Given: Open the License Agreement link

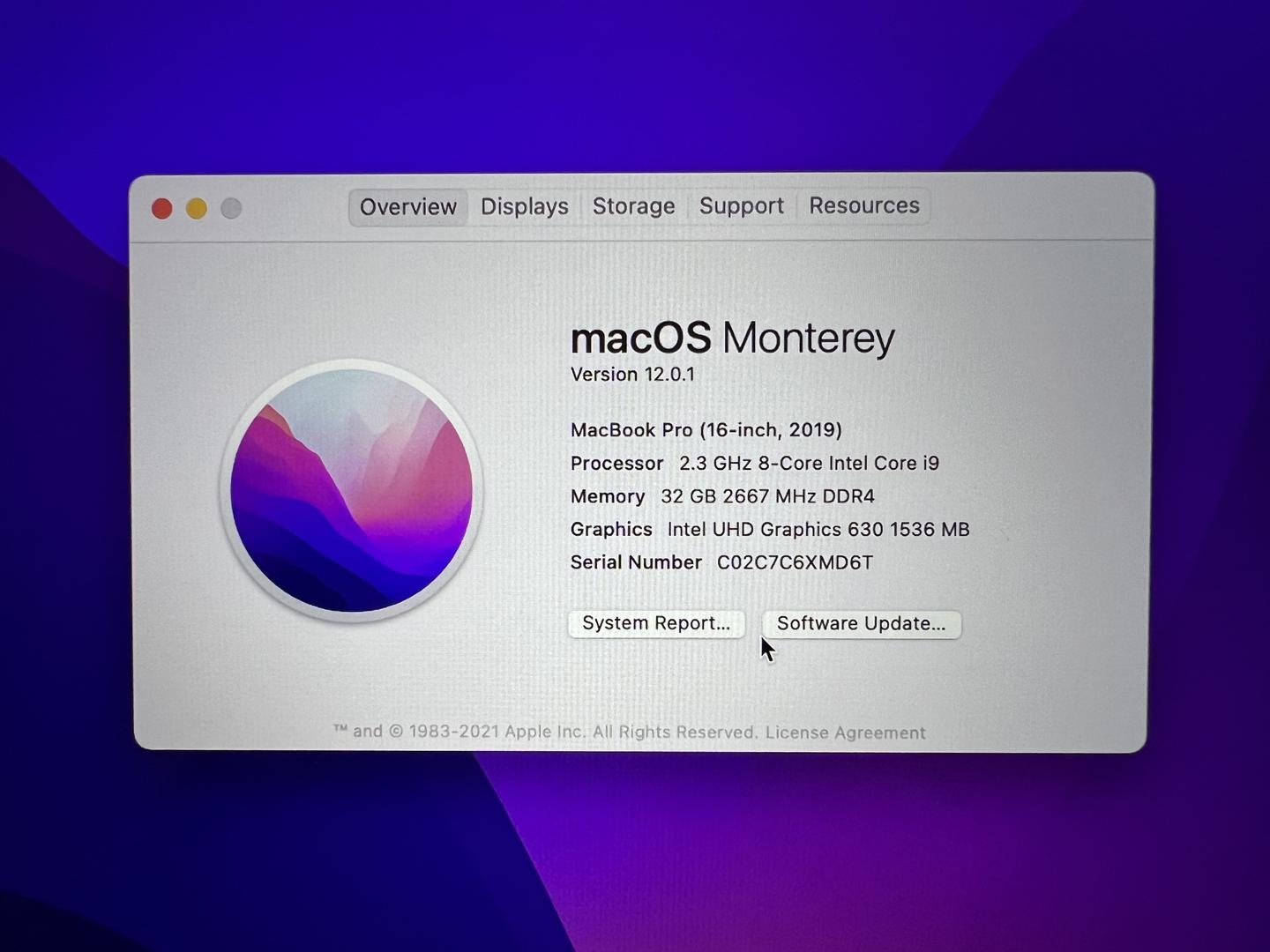Looking at the screenshot, I should pos(845,733).
